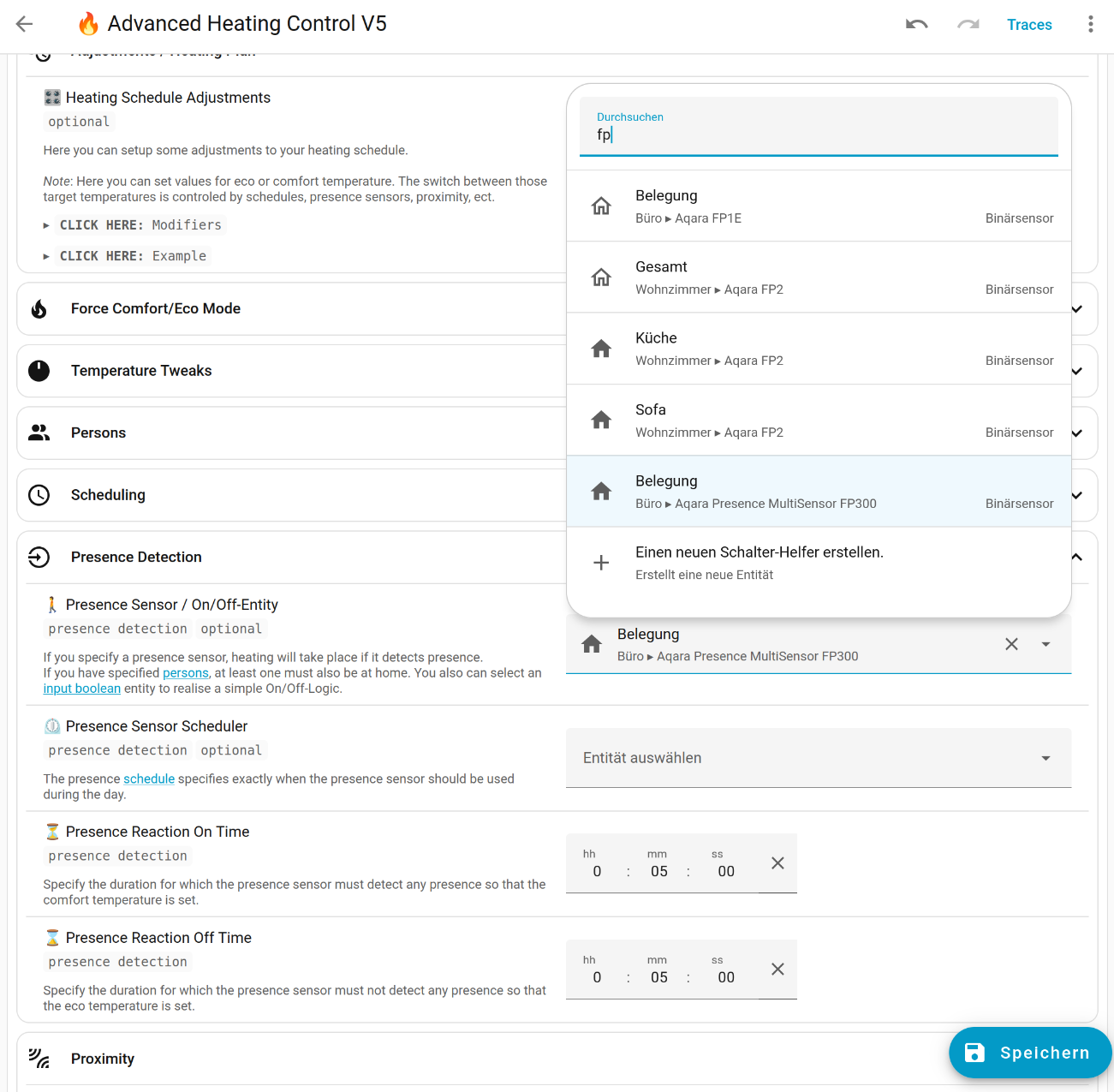This screenshot has width=1114, height=1092.
Task: Open Presence Sensor Scheduler entity dropdown
Action: (x=818, y=758)
